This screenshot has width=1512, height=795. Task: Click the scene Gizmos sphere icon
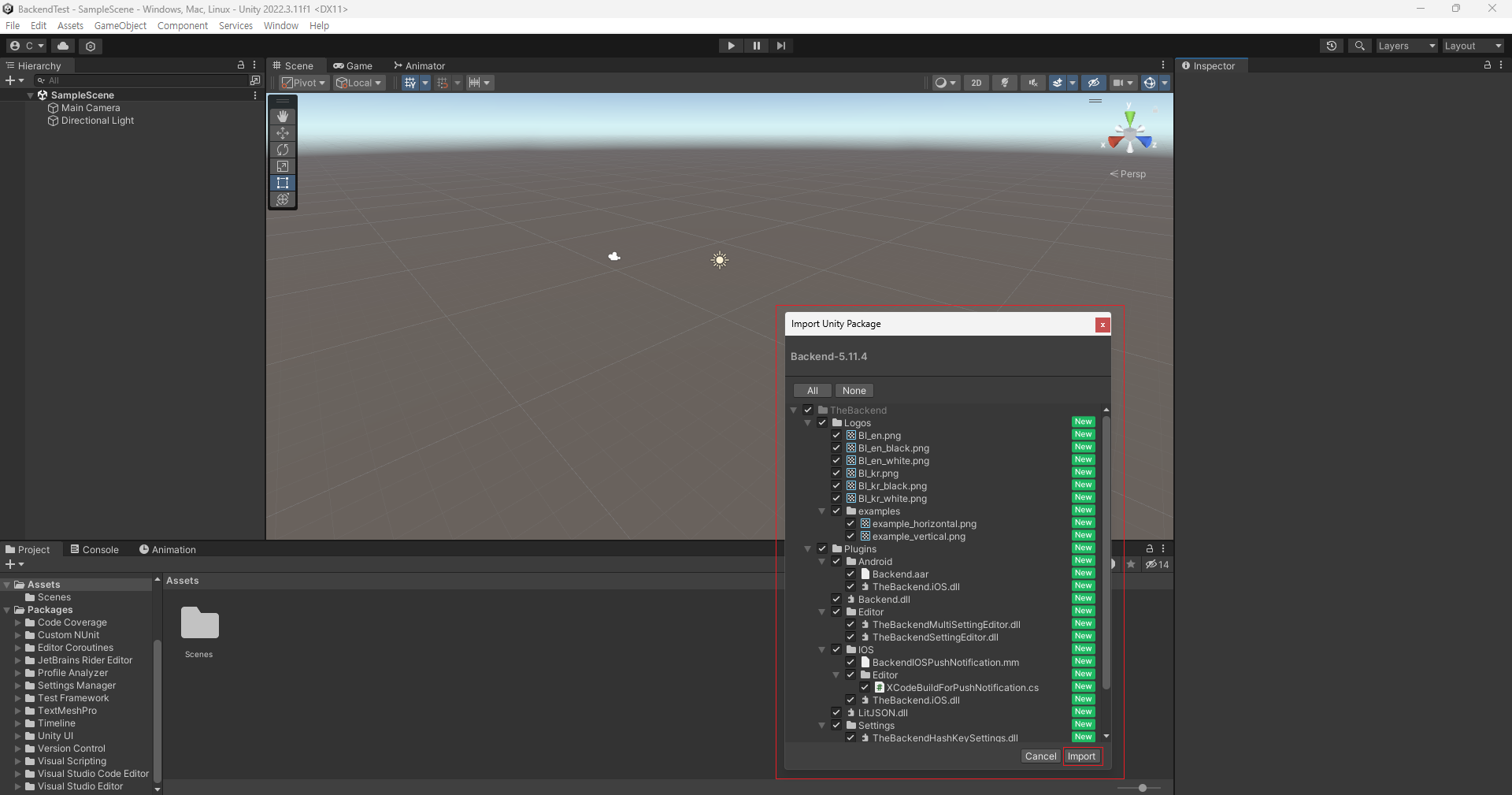click(x=1150, y=83)
